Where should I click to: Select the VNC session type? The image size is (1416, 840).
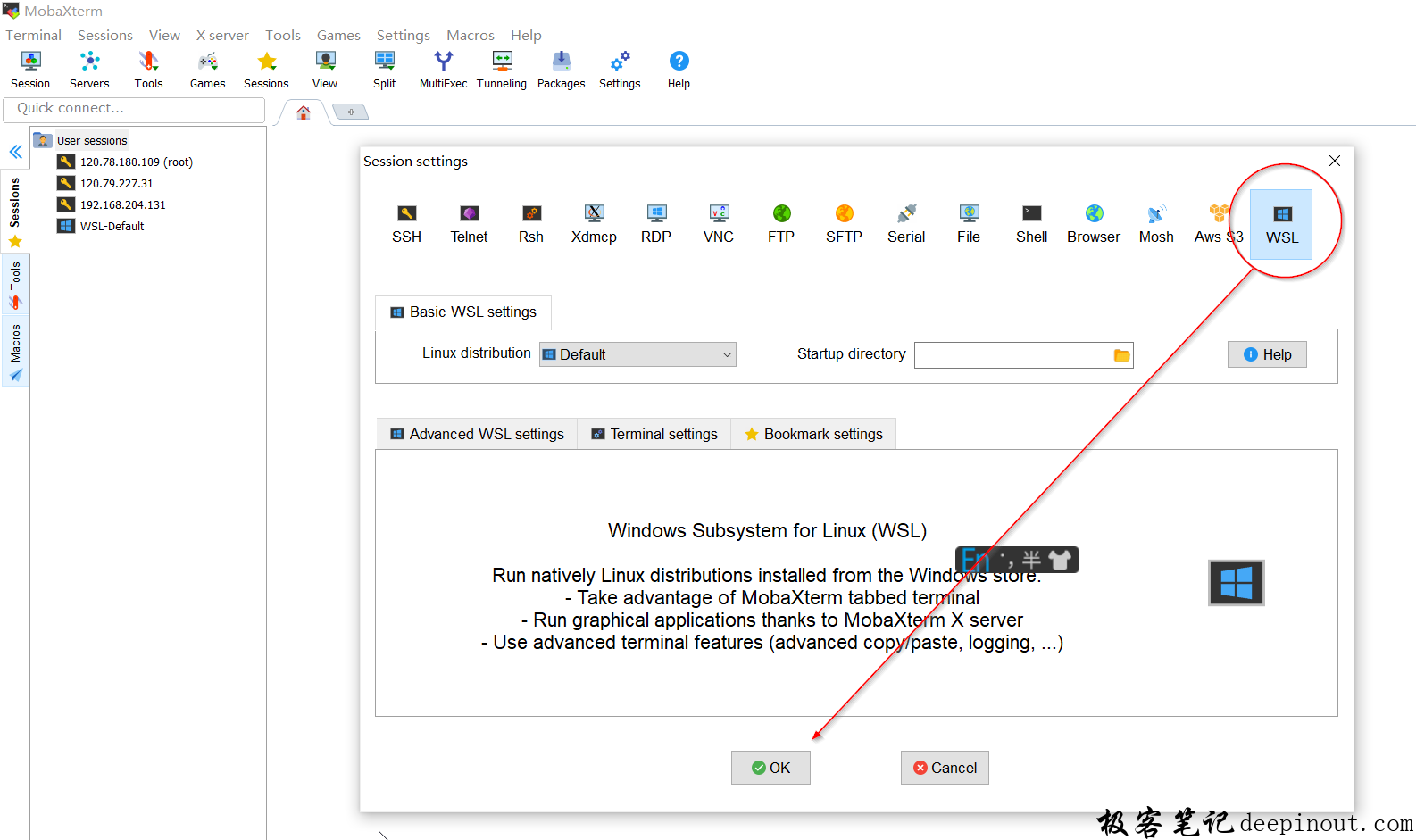pyautogui.click(x=719, y=224)
